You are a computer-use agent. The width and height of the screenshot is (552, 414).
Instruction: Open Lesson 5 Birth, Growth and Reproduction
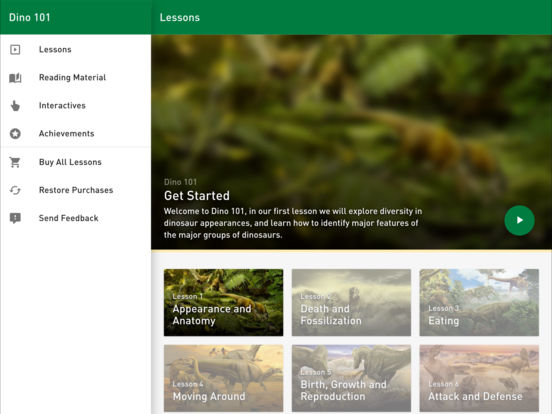tap(351, 378)
